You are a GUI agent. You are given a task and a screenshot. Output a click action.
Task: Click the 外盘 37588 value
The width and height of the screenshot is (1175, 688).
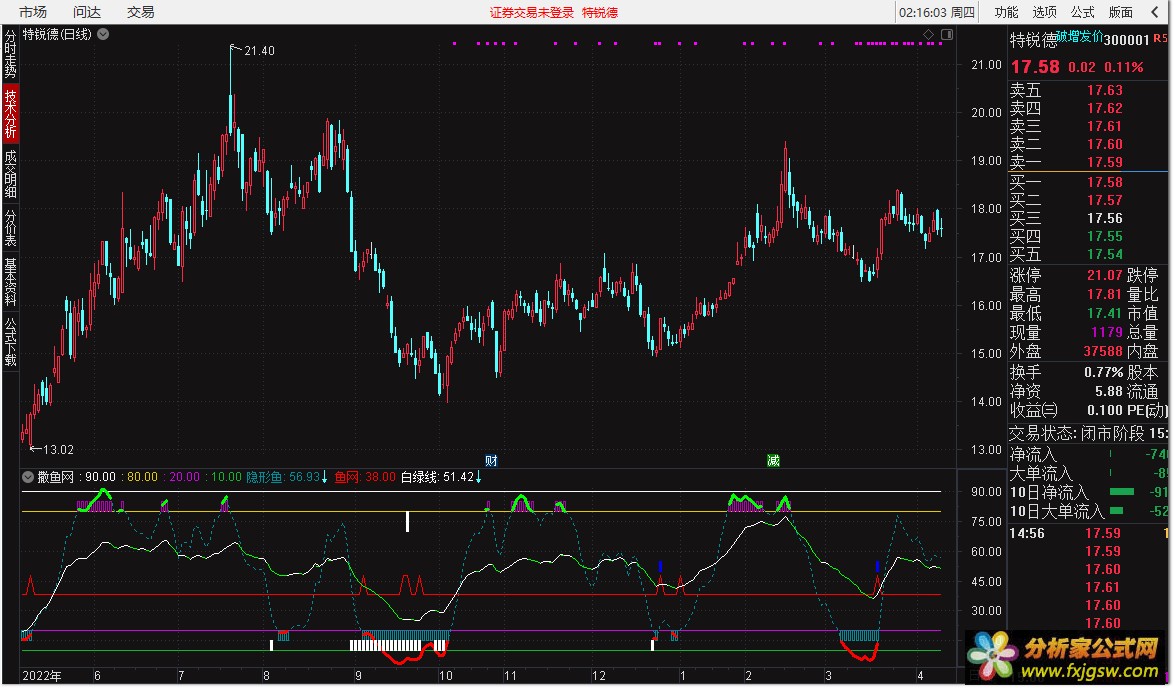(x=1103, y=351)
